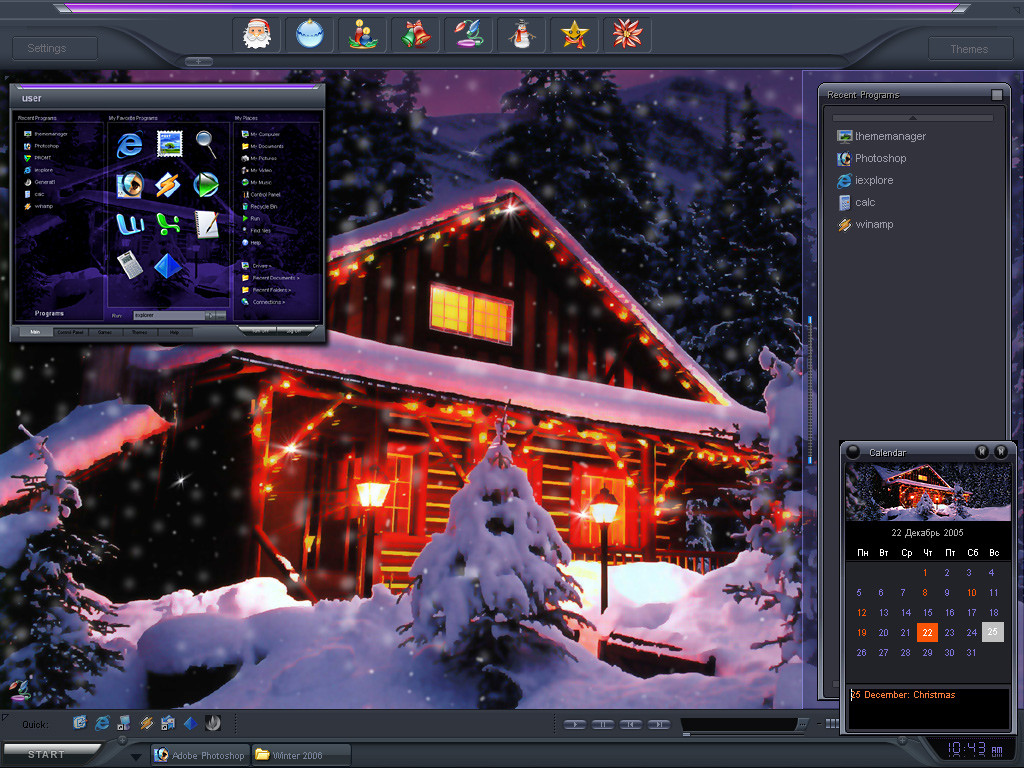Open Winter 2006 folder taskbar button
This screenshot has width=1024, height=768.
(301, 756)
